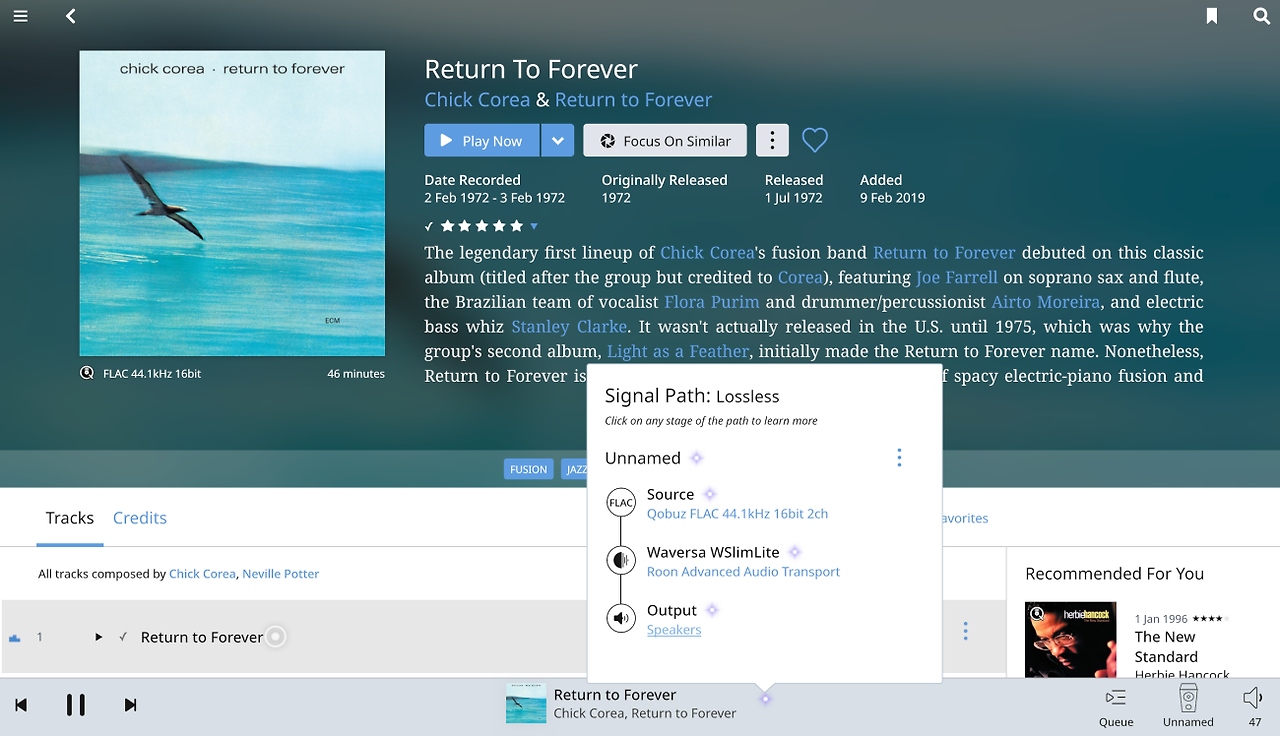This screenshot has height=736, width=1280.
Task: Click the Play Now button
Action: [x=482, y=141]
